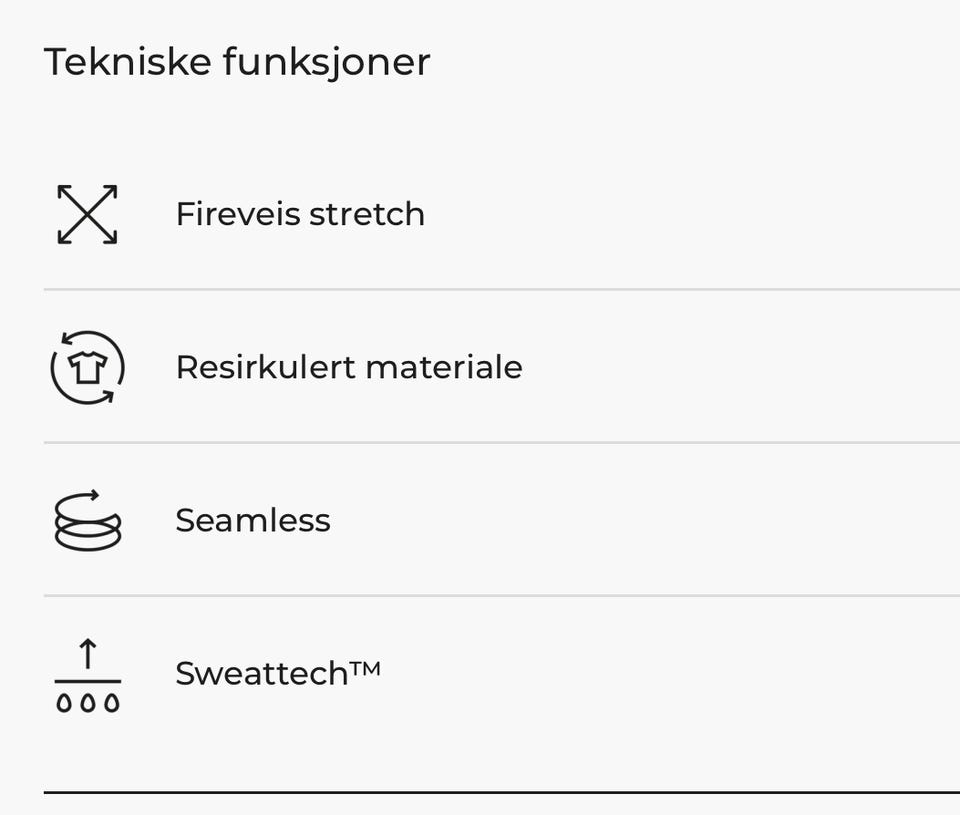Image resolution: width=960 pixels, height=815 pixels.
Task: Click divider line below Fireveis stretch
Action: coord(500,290)
